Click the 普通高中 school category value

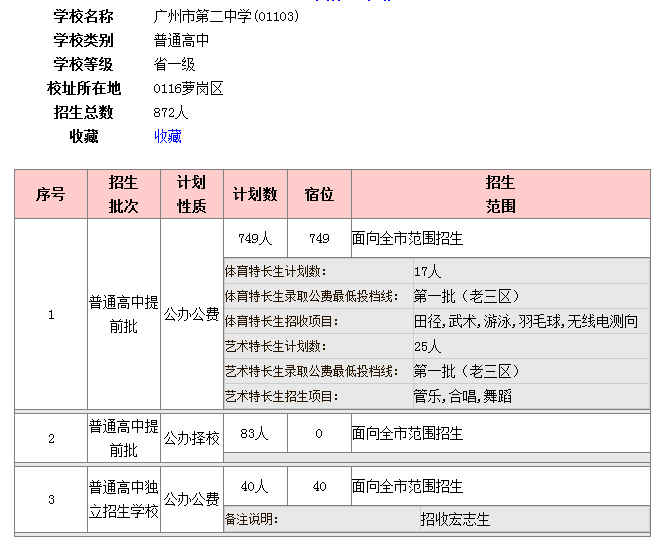click(181, 40)
